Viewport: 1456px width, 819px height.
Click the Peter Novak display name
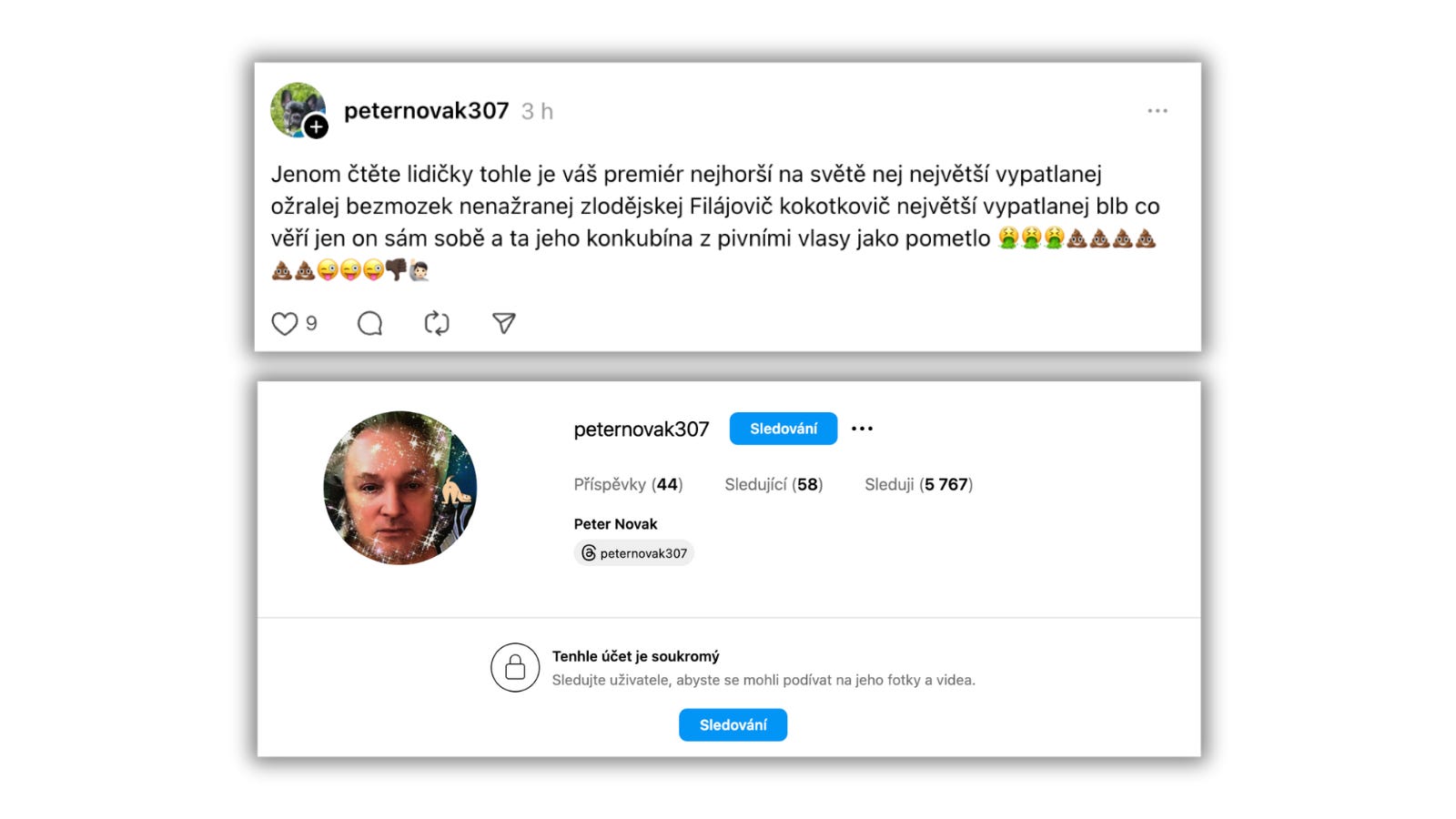(615, 524)
